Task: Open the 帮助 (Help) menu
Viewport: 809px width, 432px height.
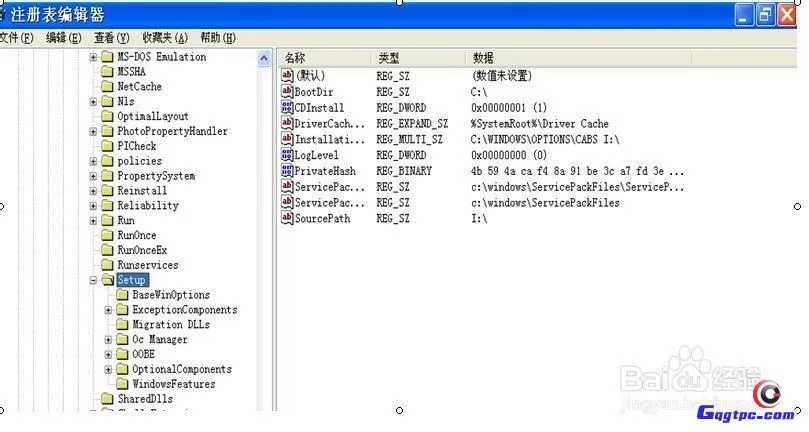Action: coord(216,38)
